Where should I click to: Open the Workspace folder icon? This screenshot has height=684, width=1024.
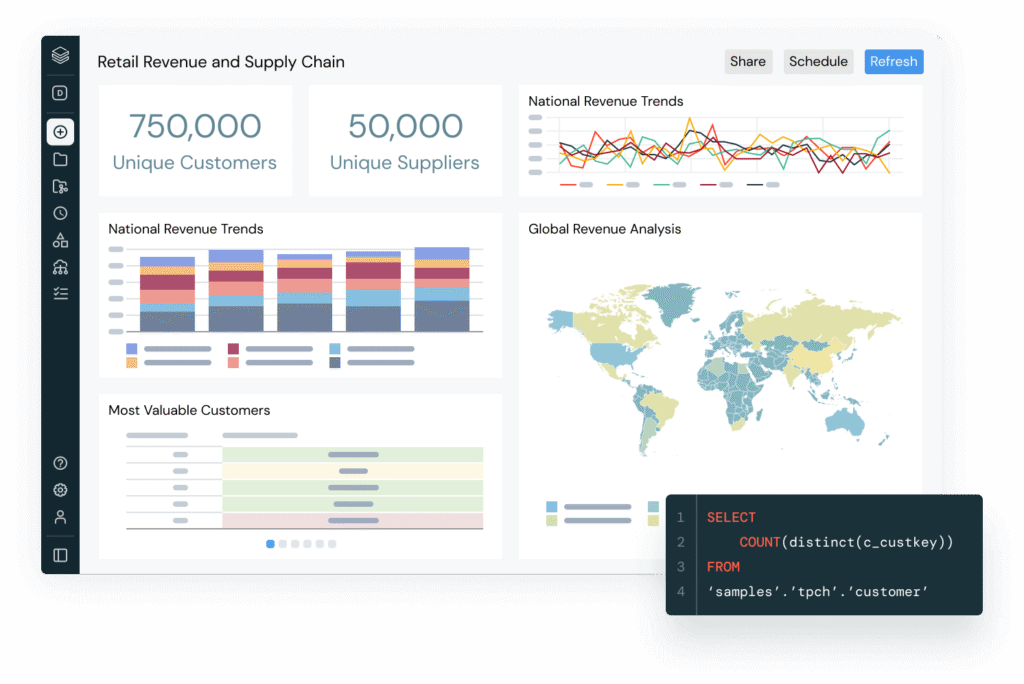pos(60,159)
